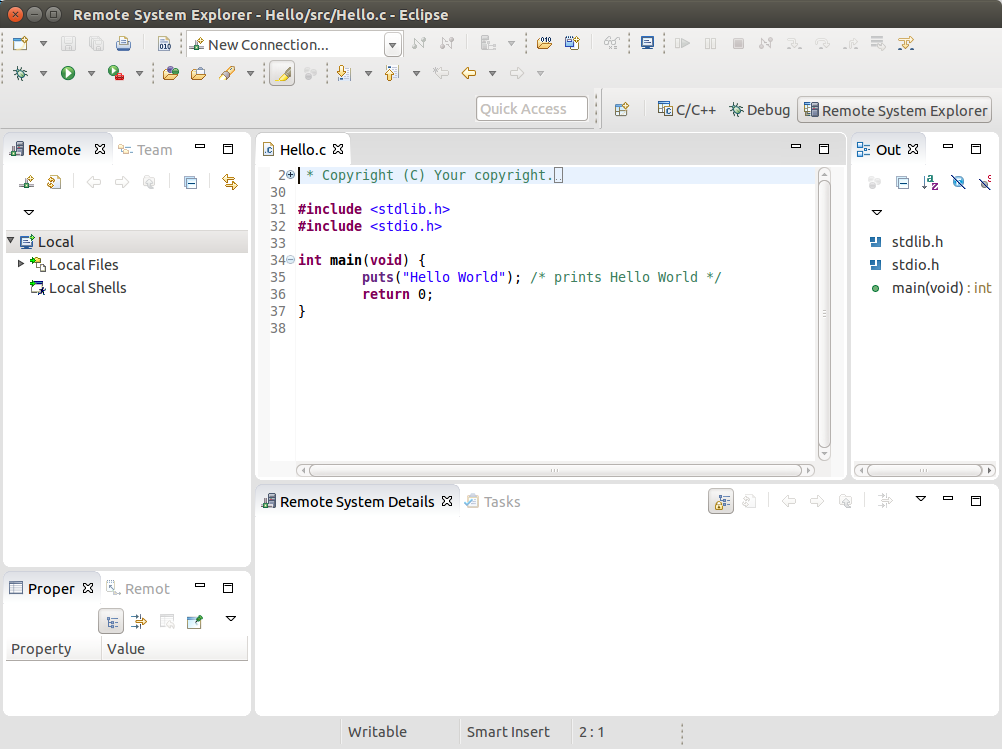The width and height of the screenshot is (1002, 749).
Task: Click the Debug bug icon in toolbar
Action: click(21, 73)
